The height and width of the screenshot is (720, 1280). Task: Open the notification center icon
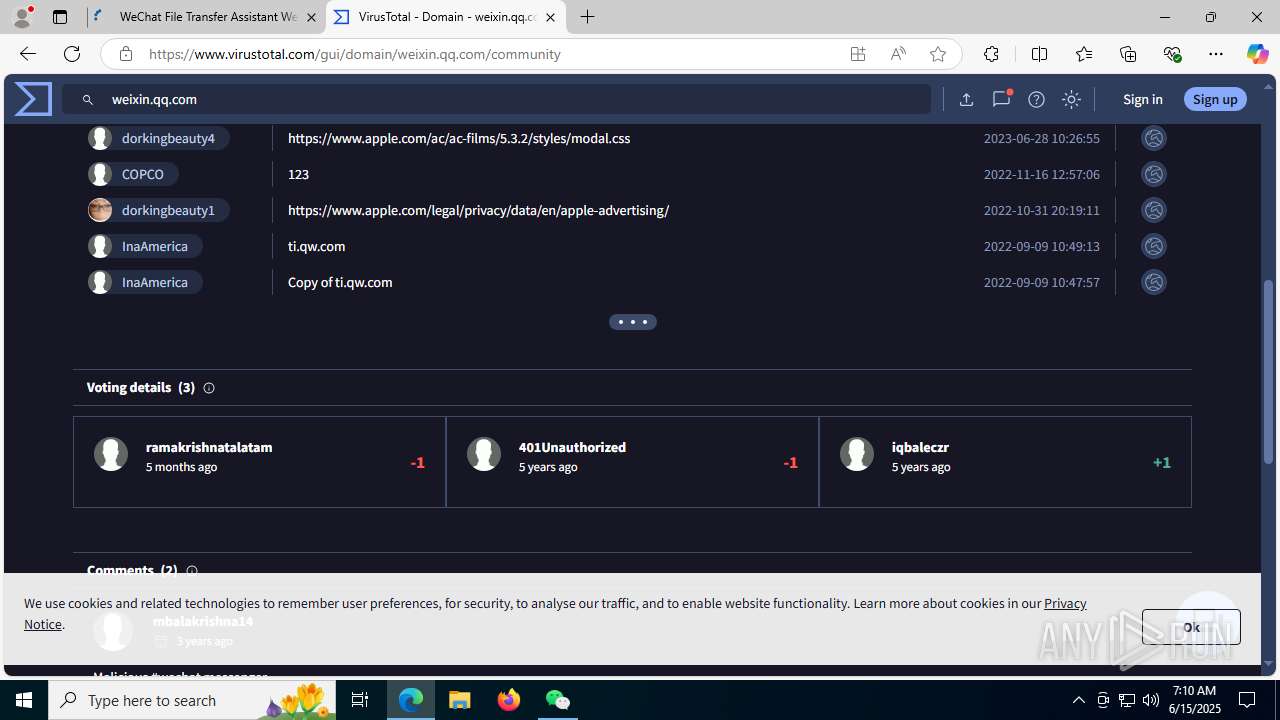coord(1247,700)
